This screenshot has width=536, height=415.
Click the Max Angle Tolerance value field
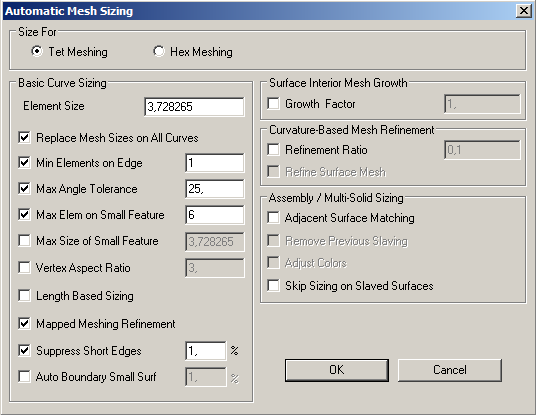pyautogui.click(x=215, y=189)
